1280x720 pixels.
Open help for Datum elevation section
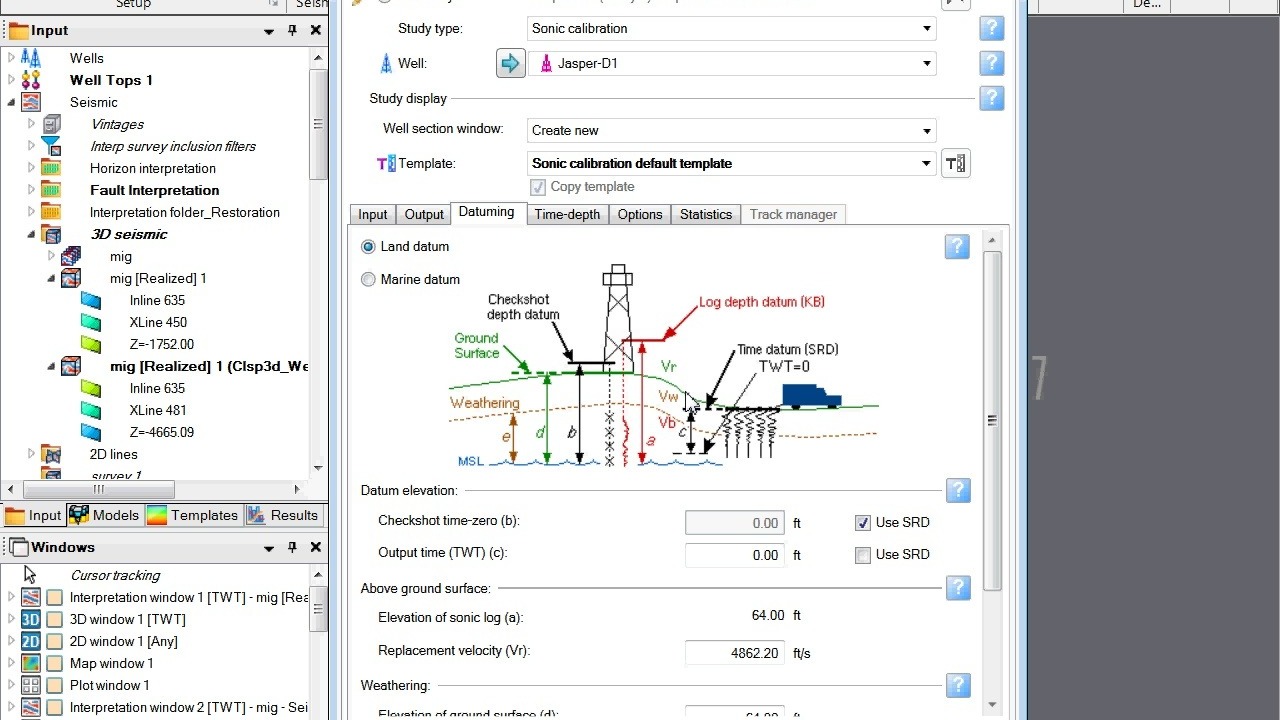(958, 490)
